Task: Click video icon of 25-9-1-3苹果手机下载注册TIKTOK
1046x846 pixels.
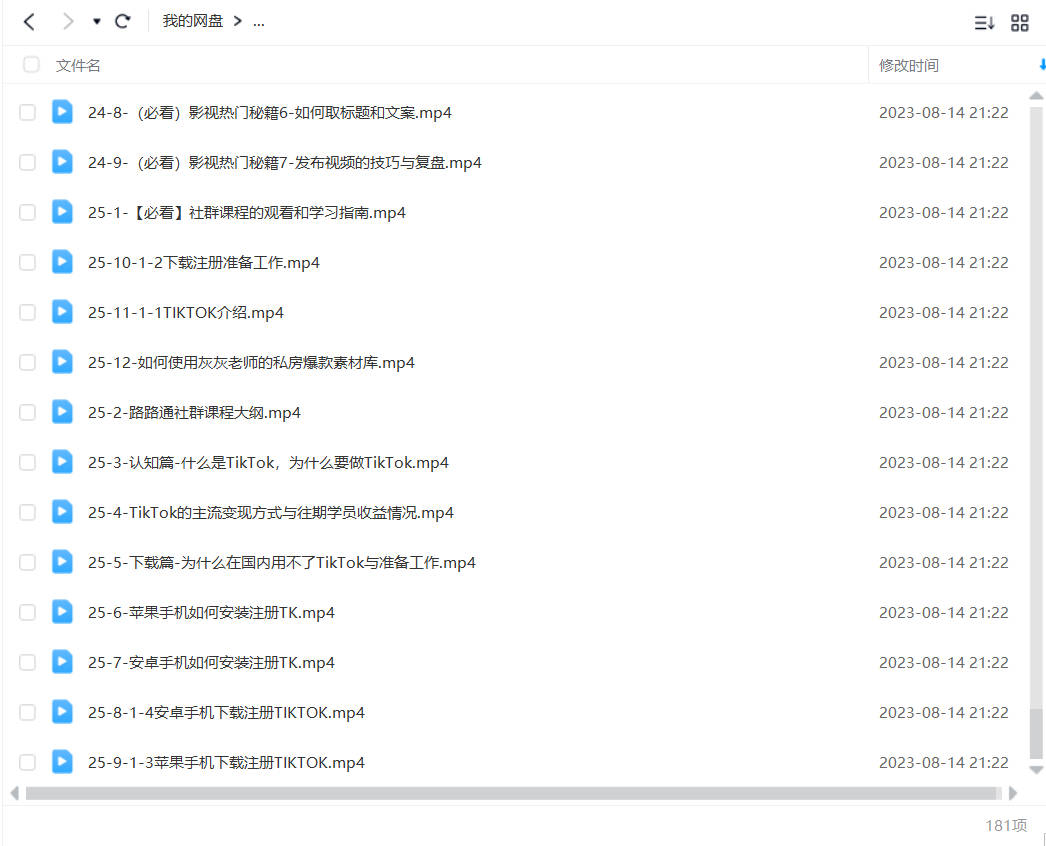Action: (x=62, y=762)
